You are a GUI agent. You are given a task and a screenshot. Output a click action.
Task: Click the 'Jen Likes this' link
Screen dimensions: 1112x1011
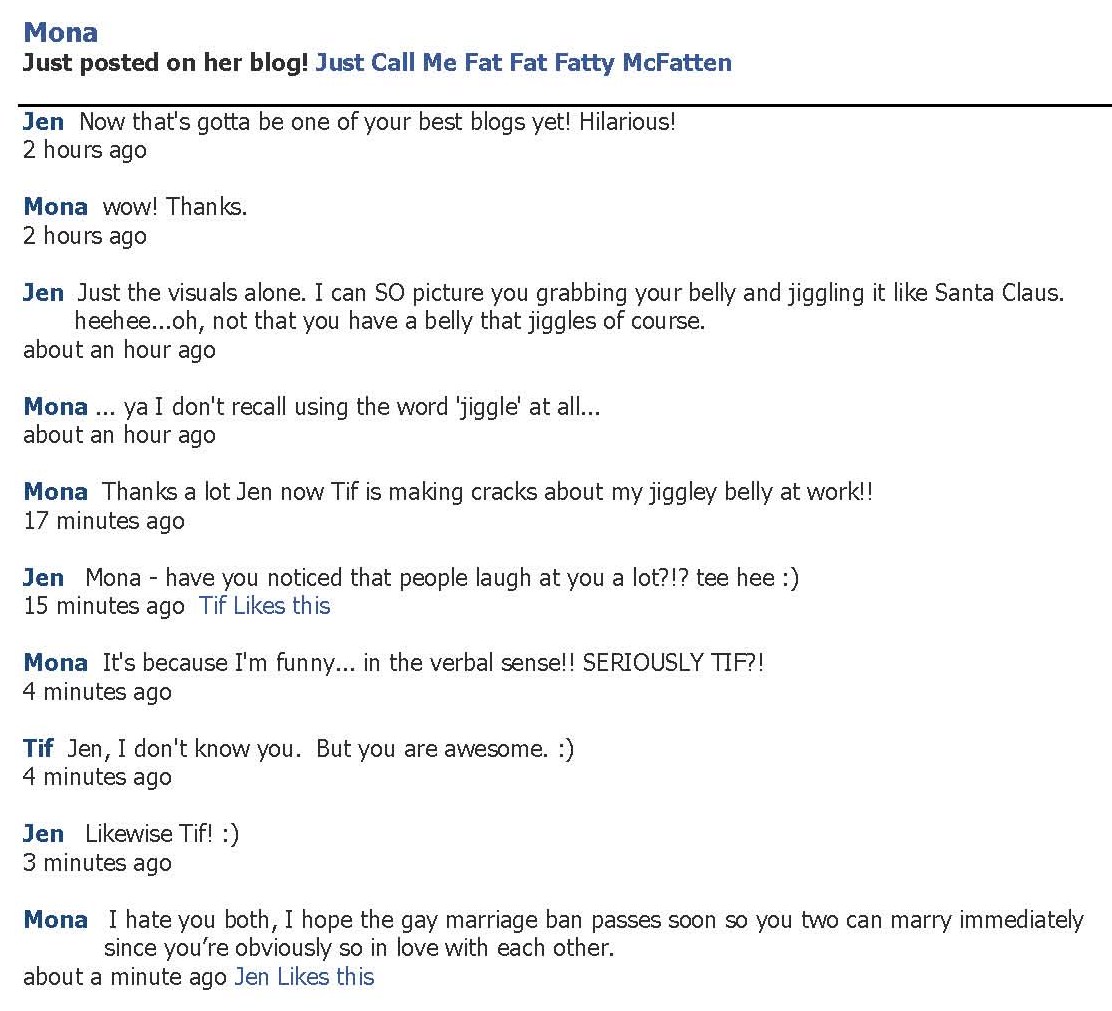pos(304,977)
